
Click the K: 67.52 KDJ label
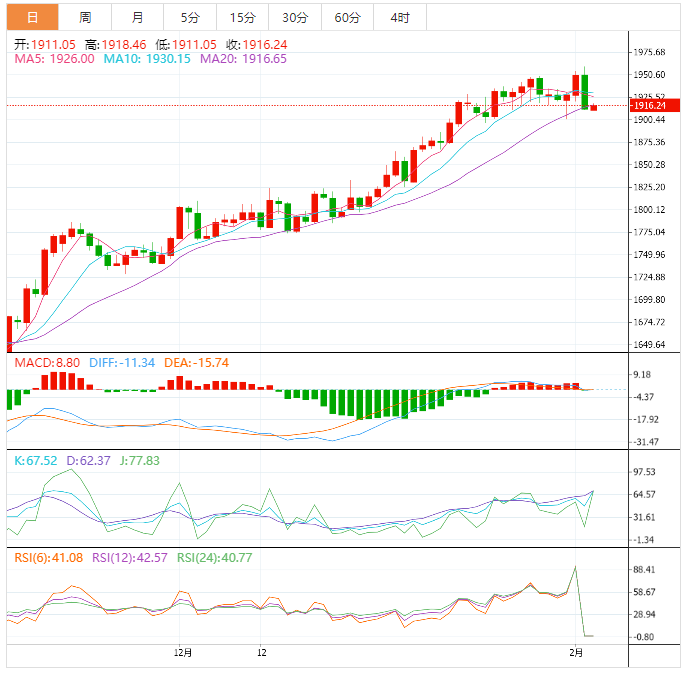coord(35,461)
